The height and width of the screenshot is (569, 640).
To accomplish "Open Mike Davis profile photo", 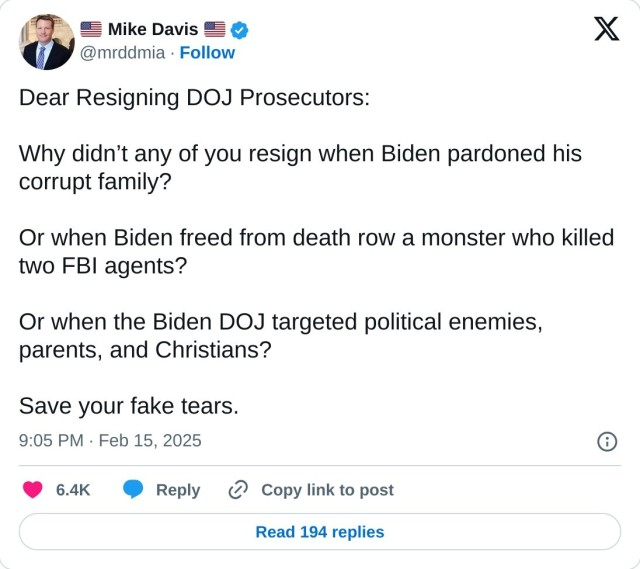I will (47, 42).
